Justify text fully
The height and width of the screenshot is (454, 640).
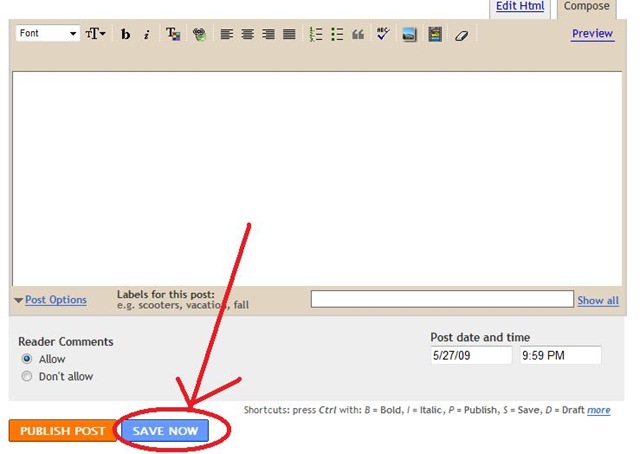pos(289,34)
